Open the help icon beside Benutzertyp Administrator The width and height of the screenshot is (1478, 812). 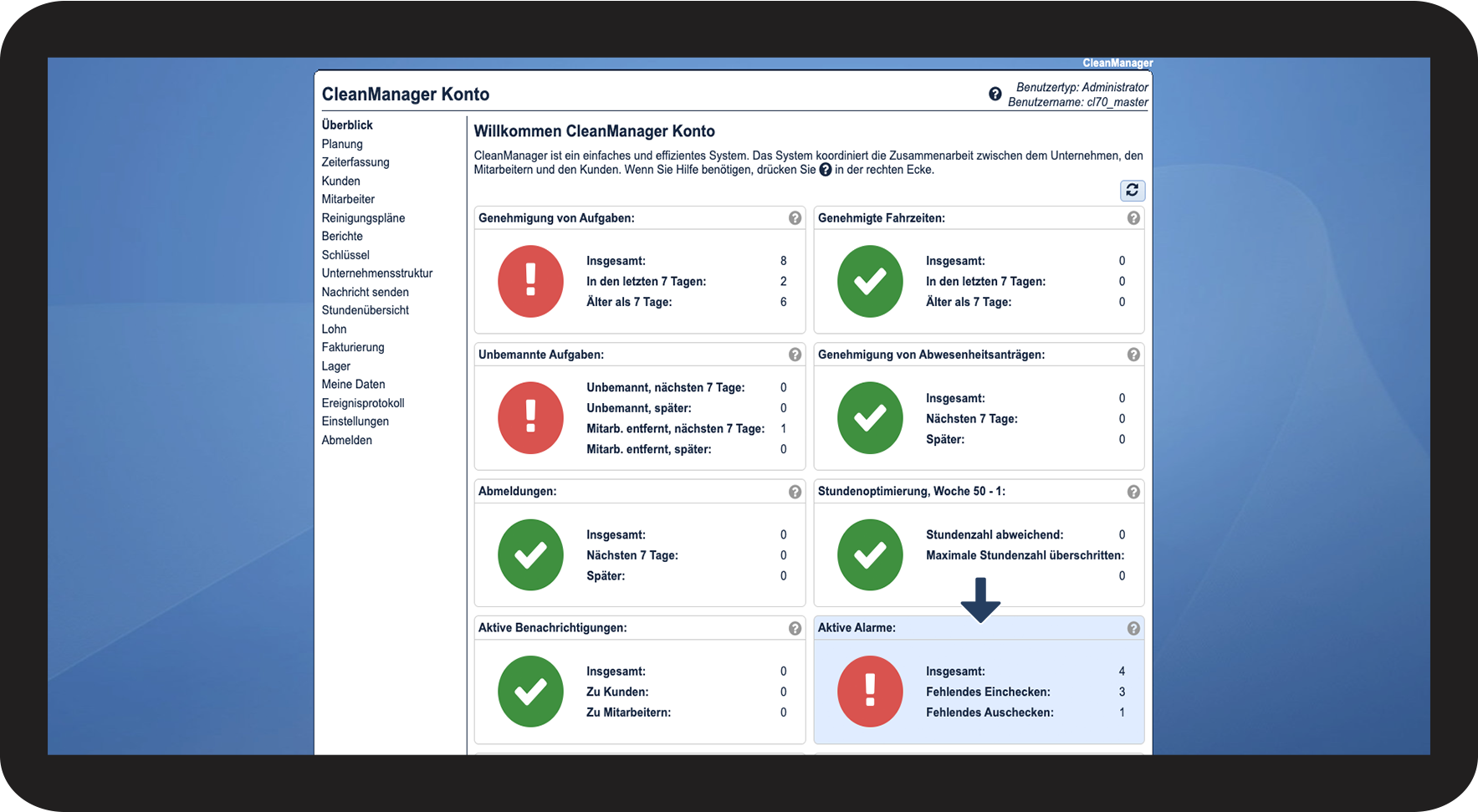(995, 94)
